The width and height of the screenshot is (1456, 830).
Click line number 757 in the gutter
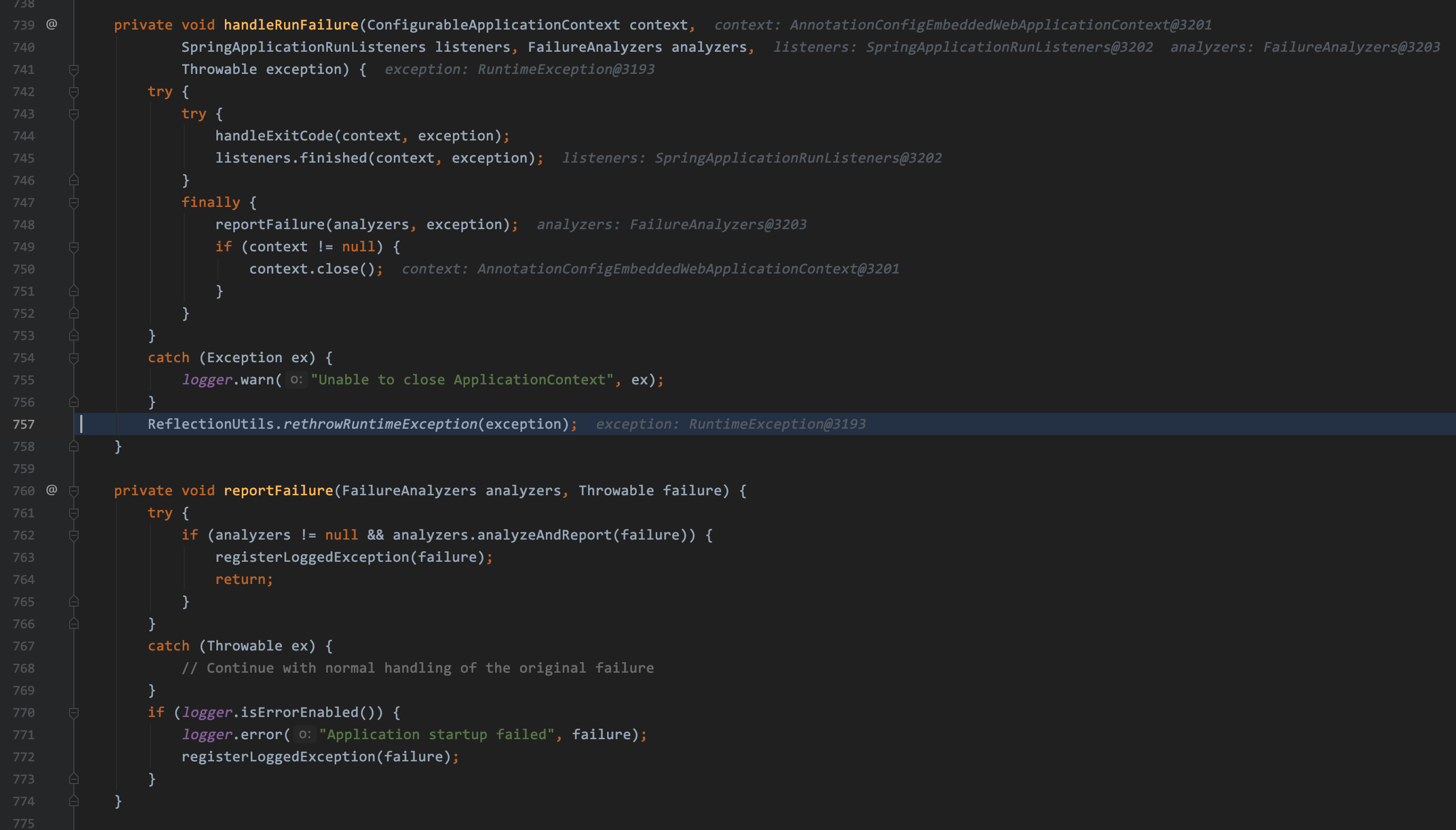[x=23, y=424]
